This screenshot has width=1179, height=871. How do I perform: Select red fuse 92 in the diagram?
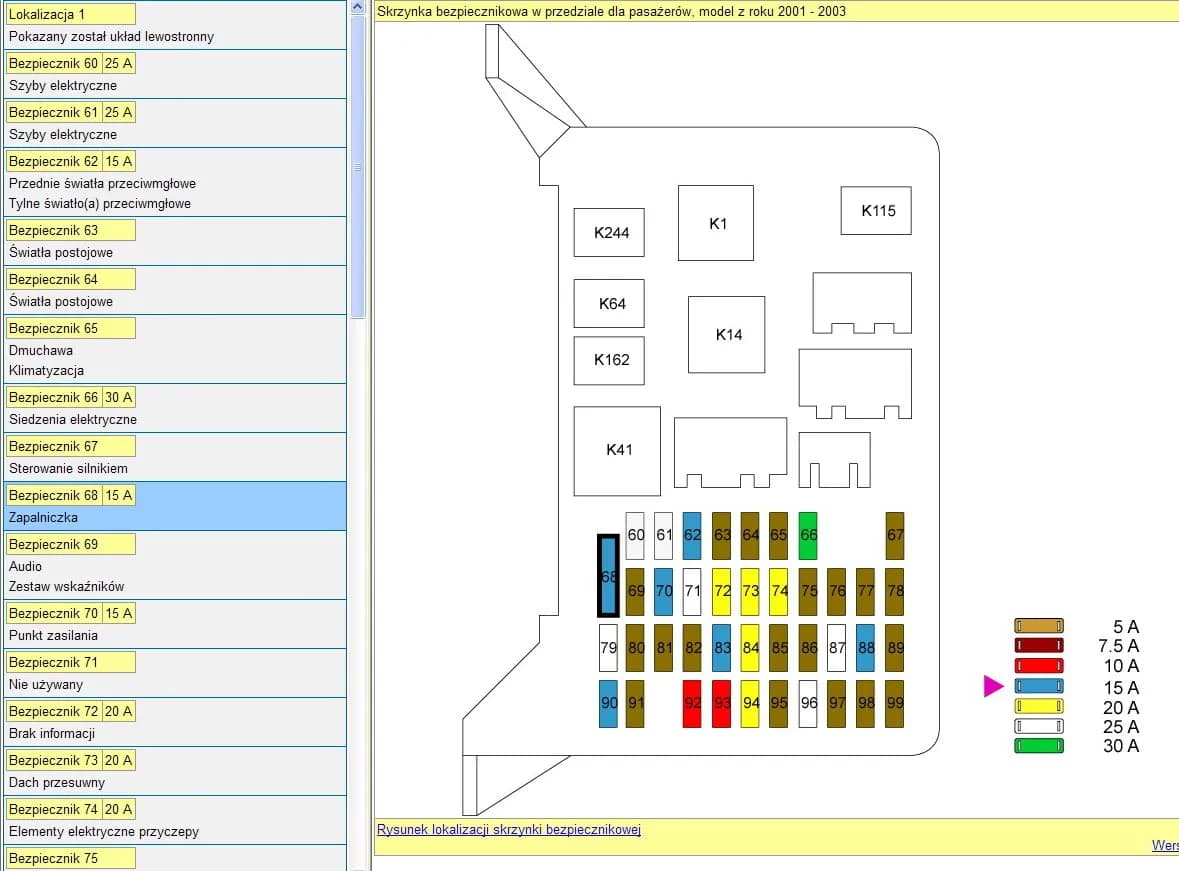(x=692, y=703)
